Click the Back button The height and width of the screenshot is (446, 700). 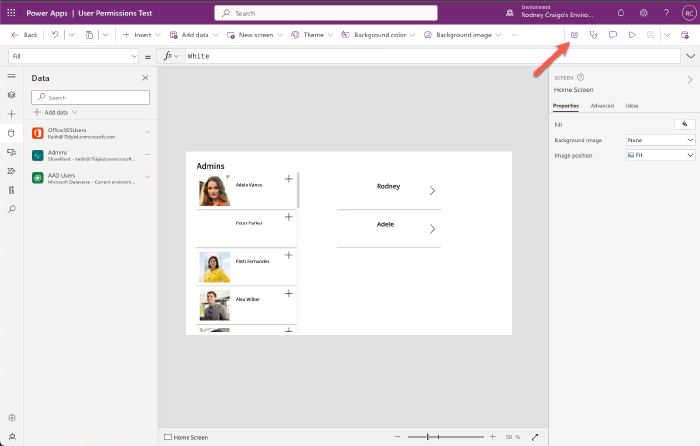point(25,34)
